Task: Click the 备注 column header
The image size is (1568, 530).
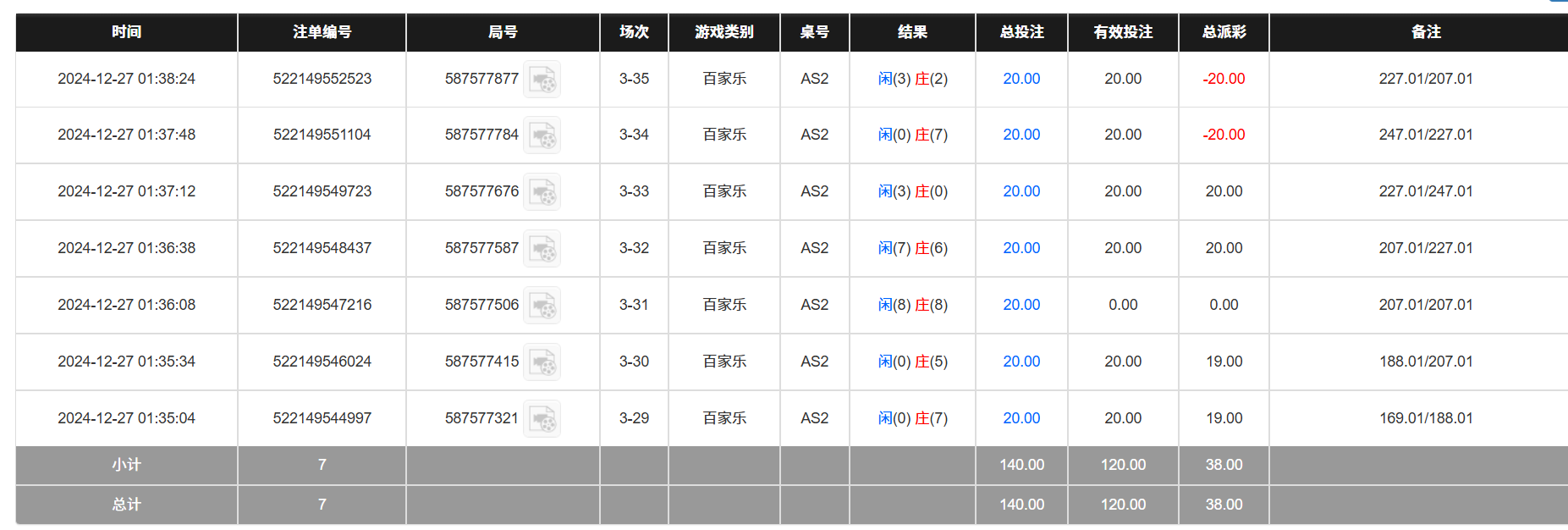Action: coord(1426,32)
